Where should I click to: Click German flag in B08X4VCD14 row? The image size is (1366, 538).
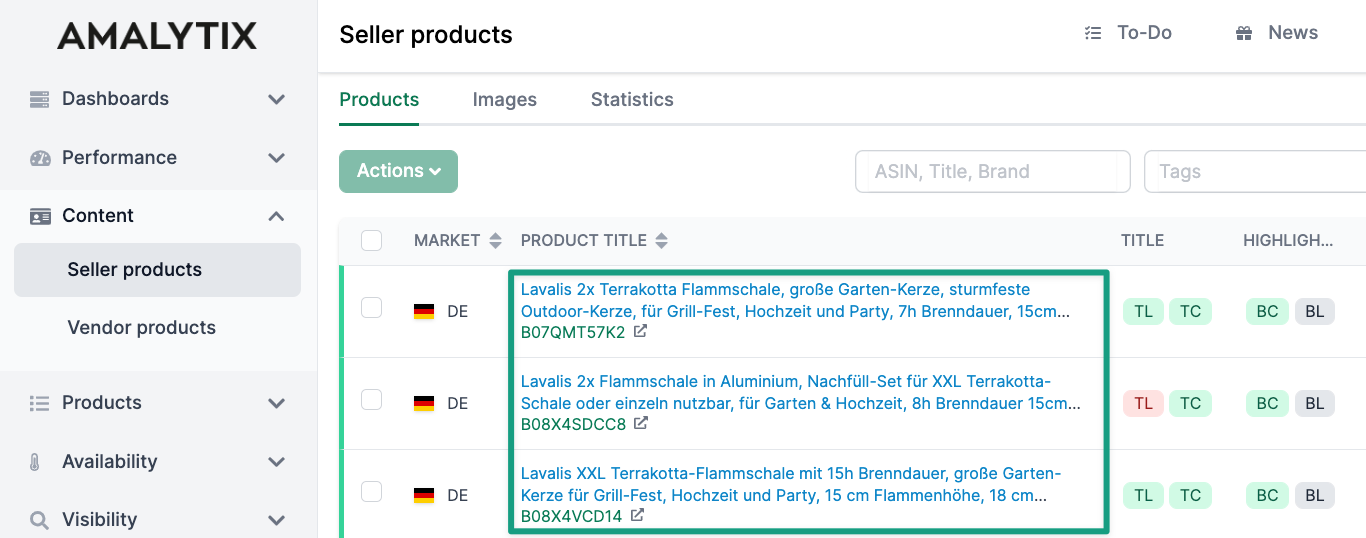[424, 496]
